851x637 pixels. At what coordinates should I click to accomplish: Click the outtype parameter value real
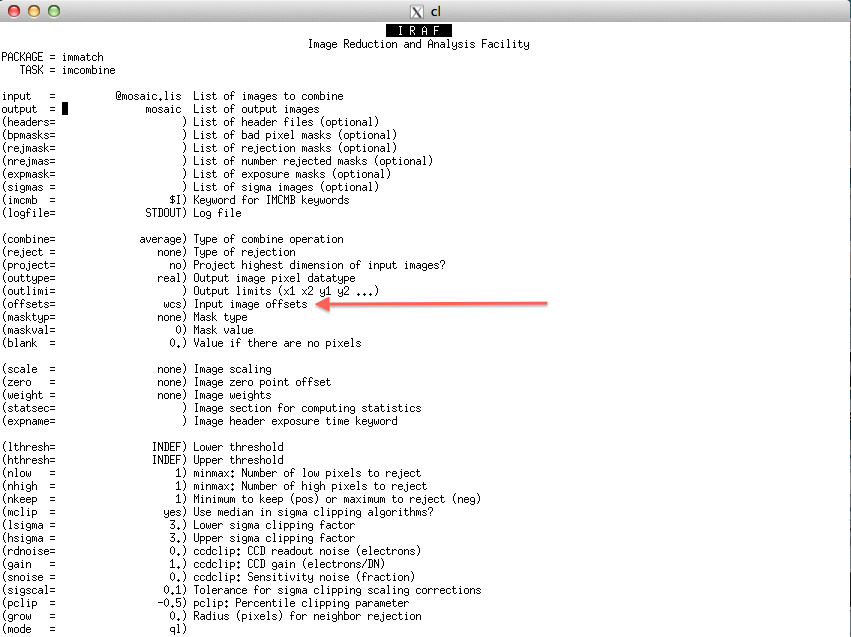169,278
